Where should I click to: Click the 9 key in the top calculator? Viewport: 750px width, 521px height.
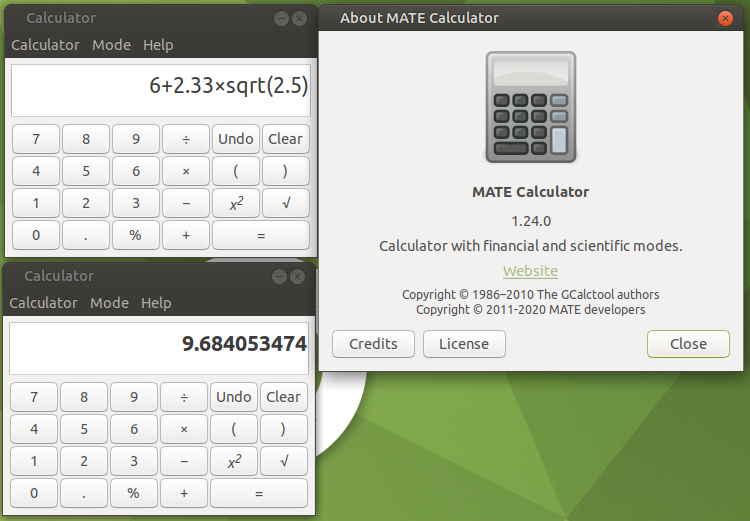(136, 139)
